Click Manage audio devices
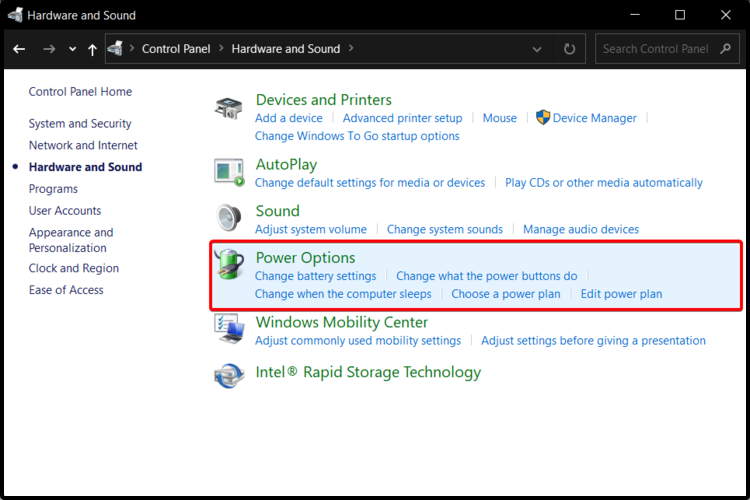 click(x=581, y=229)
